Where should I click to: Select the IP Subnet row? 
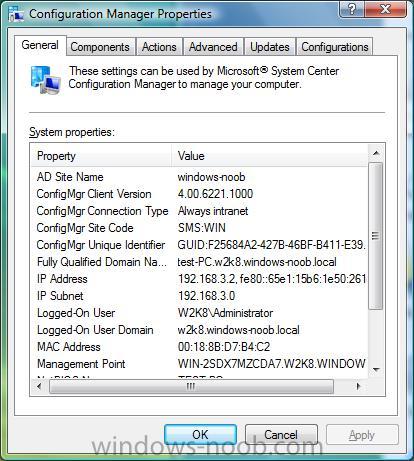pyautogui.click(x=199, y=296)
